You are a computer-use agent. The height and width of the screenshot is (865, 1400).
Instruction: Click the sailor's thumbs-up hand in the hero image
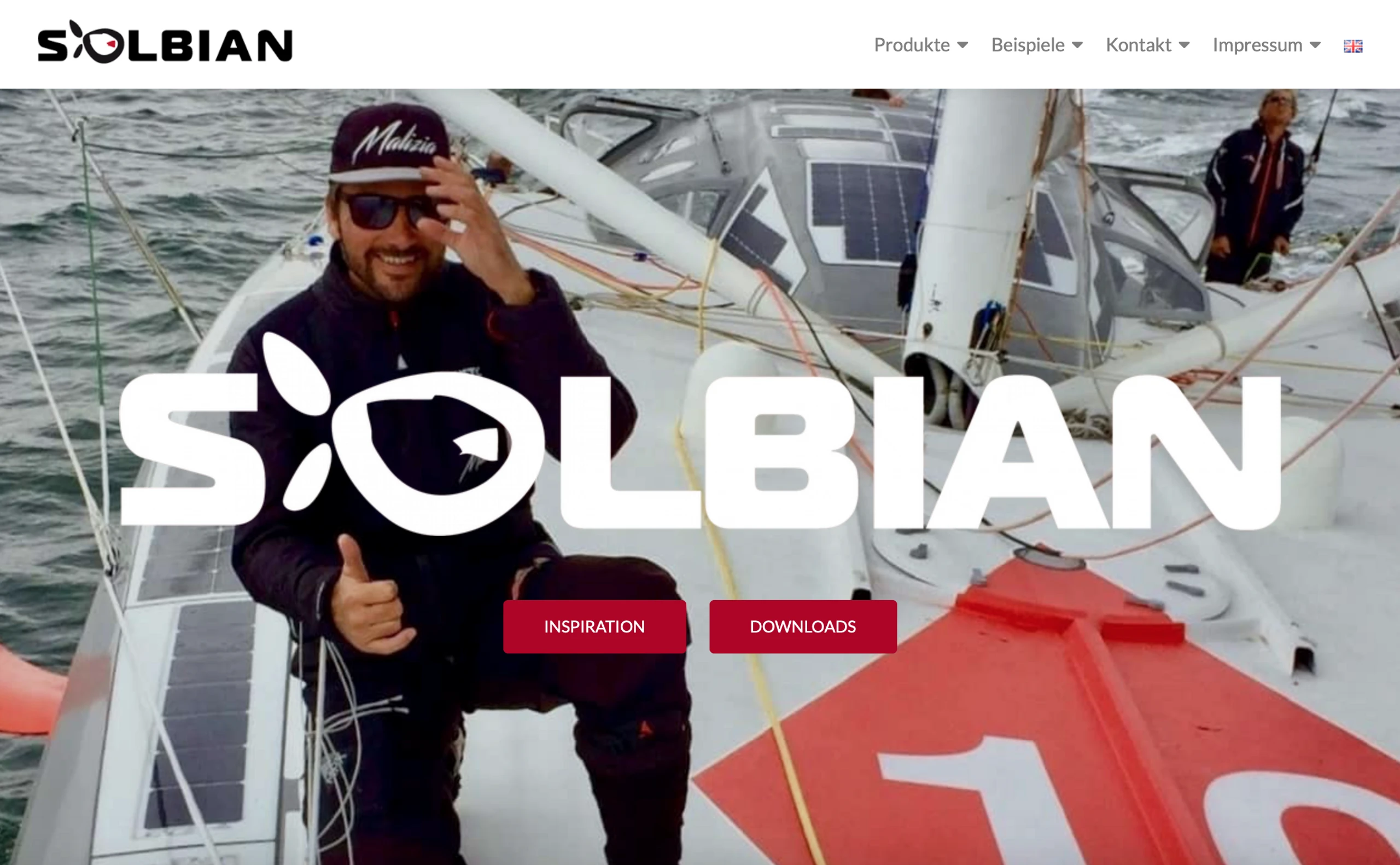click(x=366, y=601)
